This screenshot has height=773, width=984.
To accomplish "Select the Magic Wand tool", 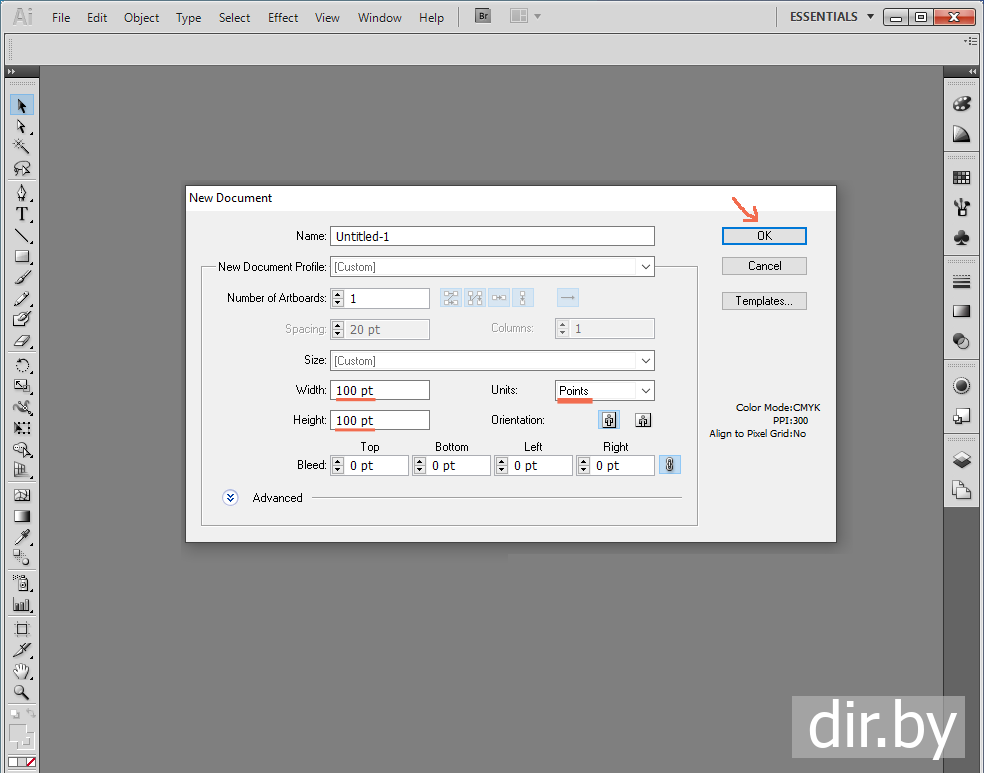I will (21, 146).
